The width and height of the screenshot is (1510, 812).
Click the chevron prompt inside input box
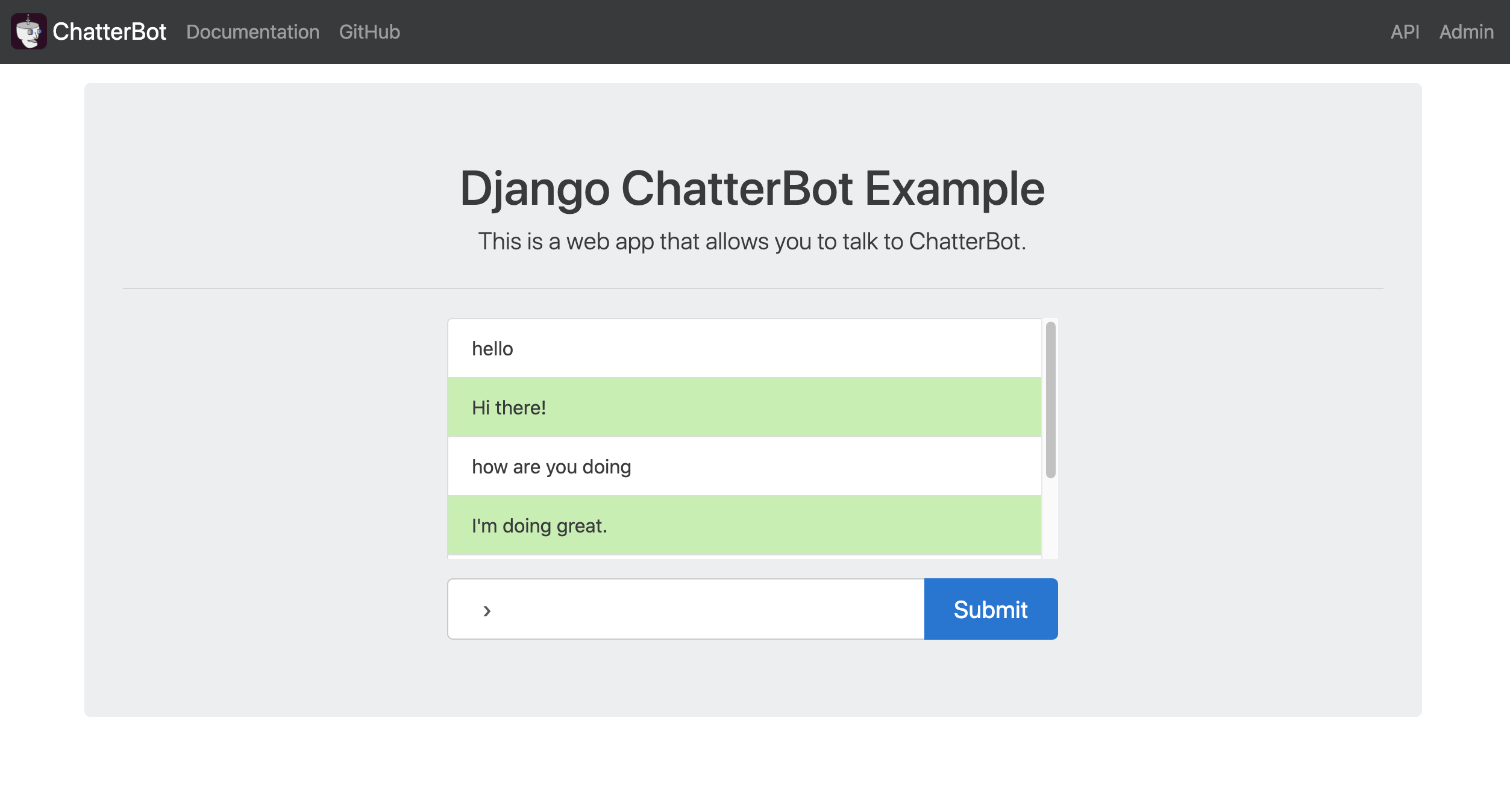click(x=487, y=611)
